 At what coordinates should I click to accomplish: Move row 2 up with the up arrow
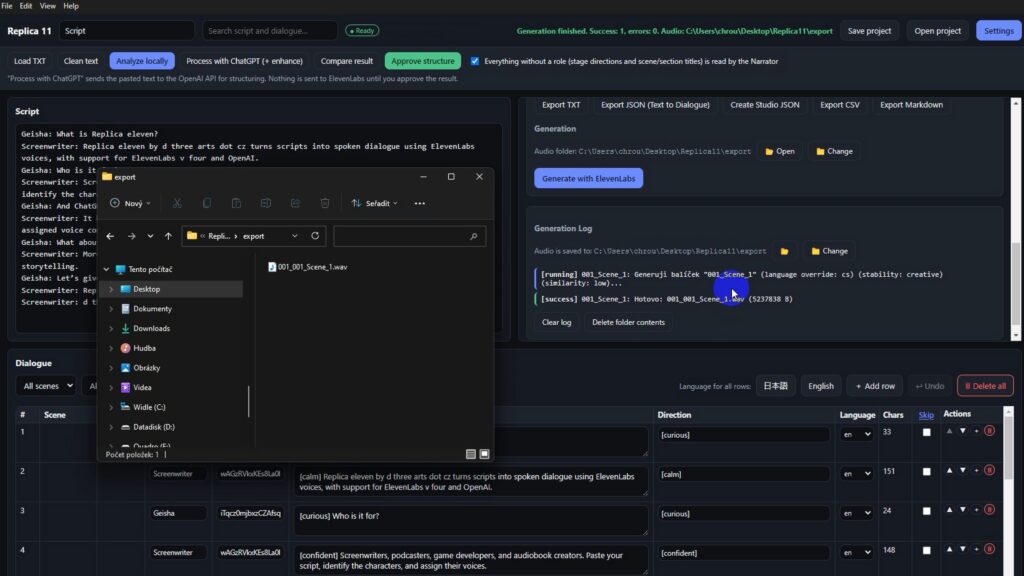pos(949,470)
